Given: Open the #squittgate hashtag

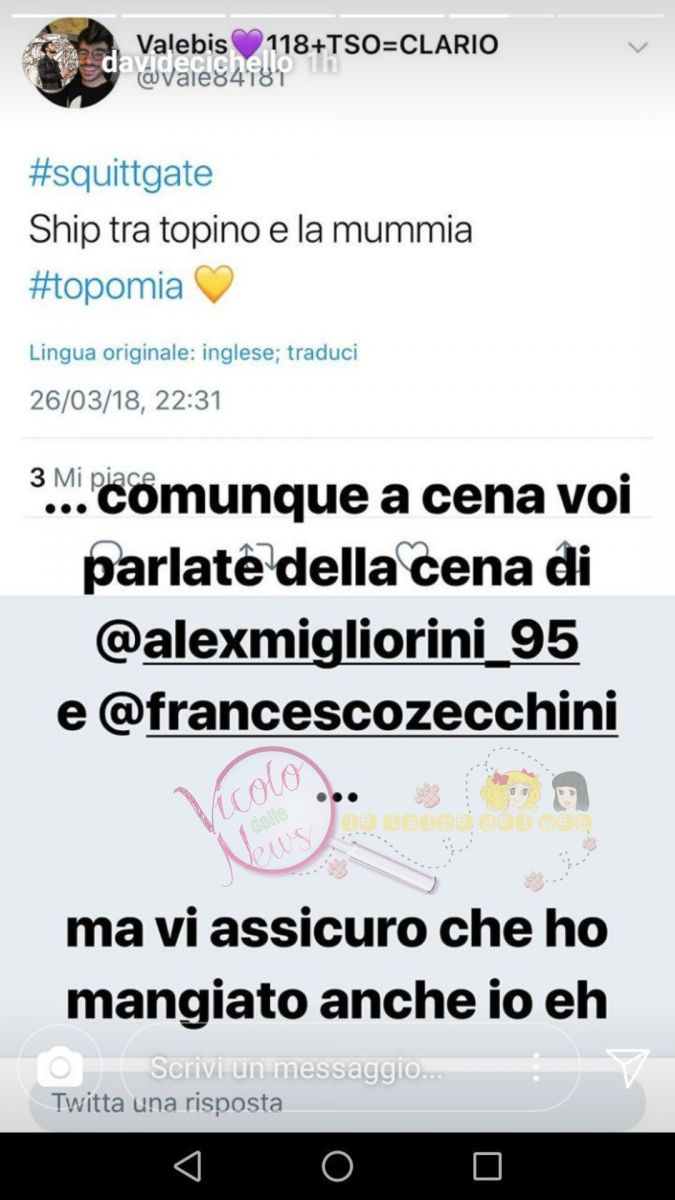Looking at the screenshot, I should (x=121, y=172).
